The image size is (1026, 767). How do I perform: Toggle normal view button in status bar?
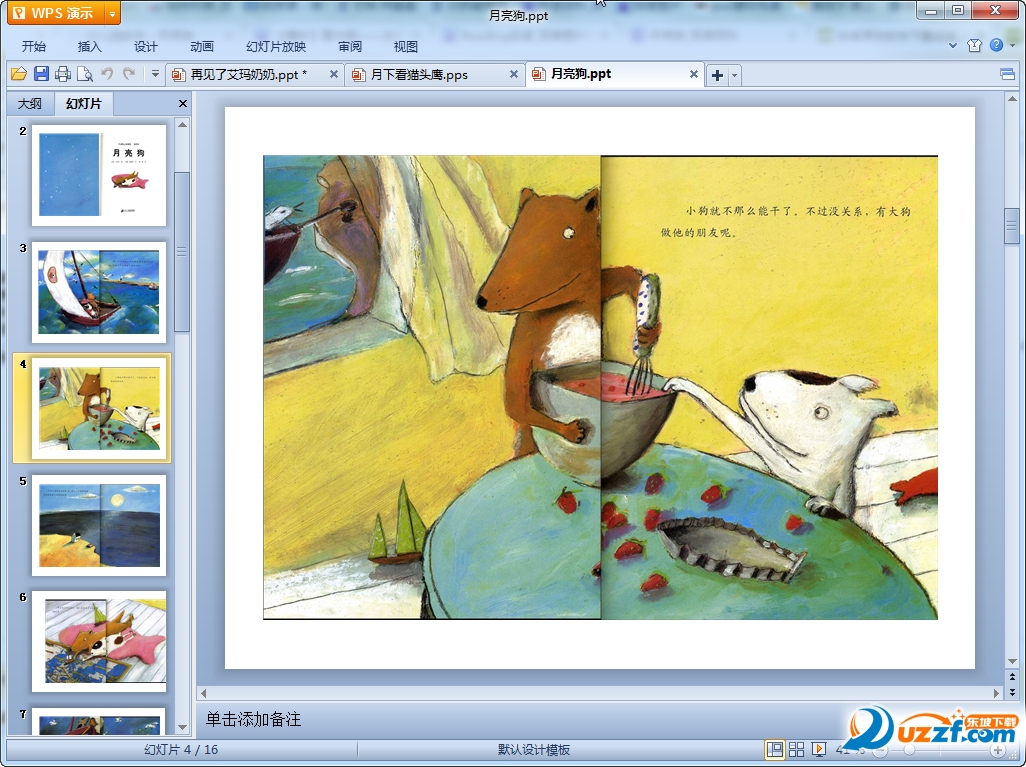pyautogui.click(x=774, y=749)
